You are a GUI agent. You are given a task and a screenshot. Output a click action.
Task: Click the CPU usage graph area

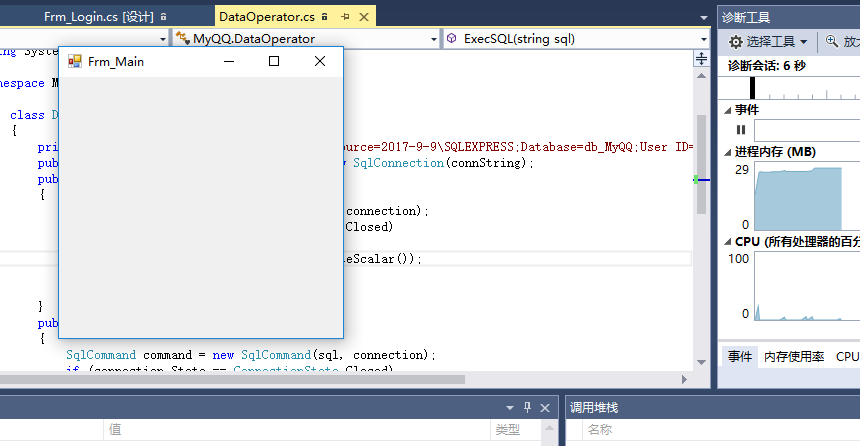pyautogui.click(x=807, y=286)
